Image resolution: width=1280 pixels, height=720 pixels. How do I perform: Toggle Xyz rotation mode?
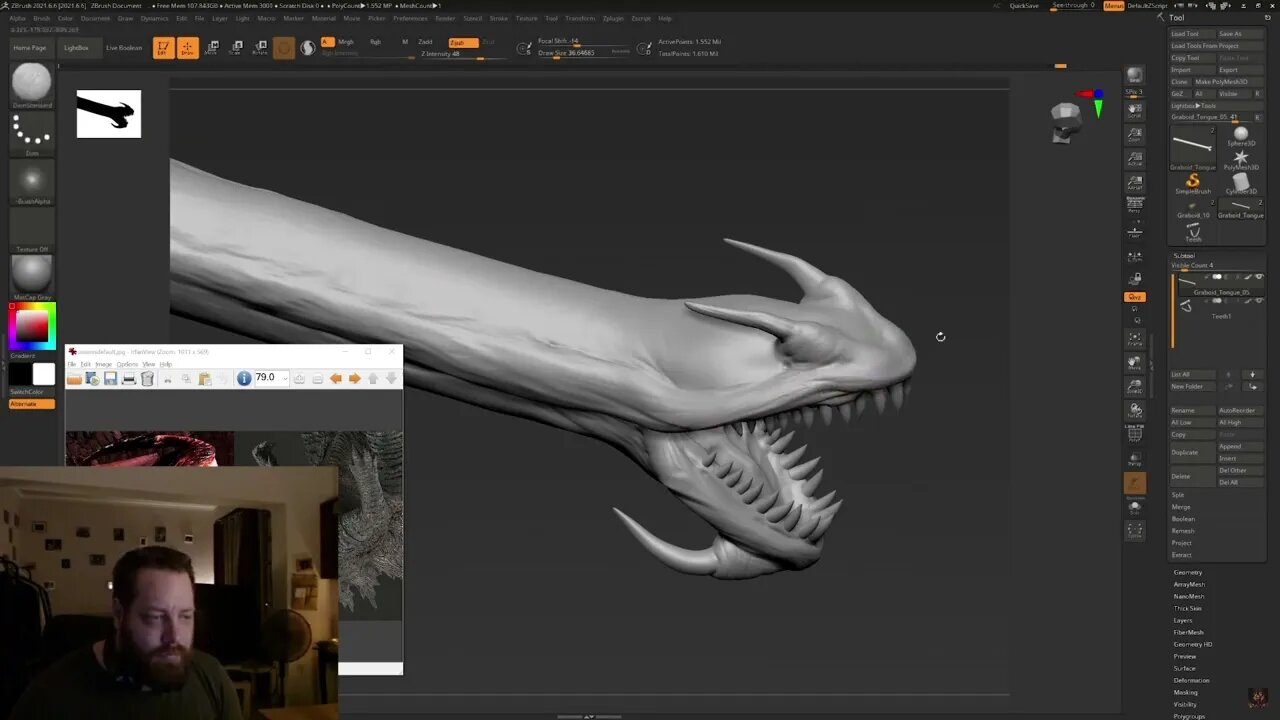pyautogui.click(x=1134, y=297)
